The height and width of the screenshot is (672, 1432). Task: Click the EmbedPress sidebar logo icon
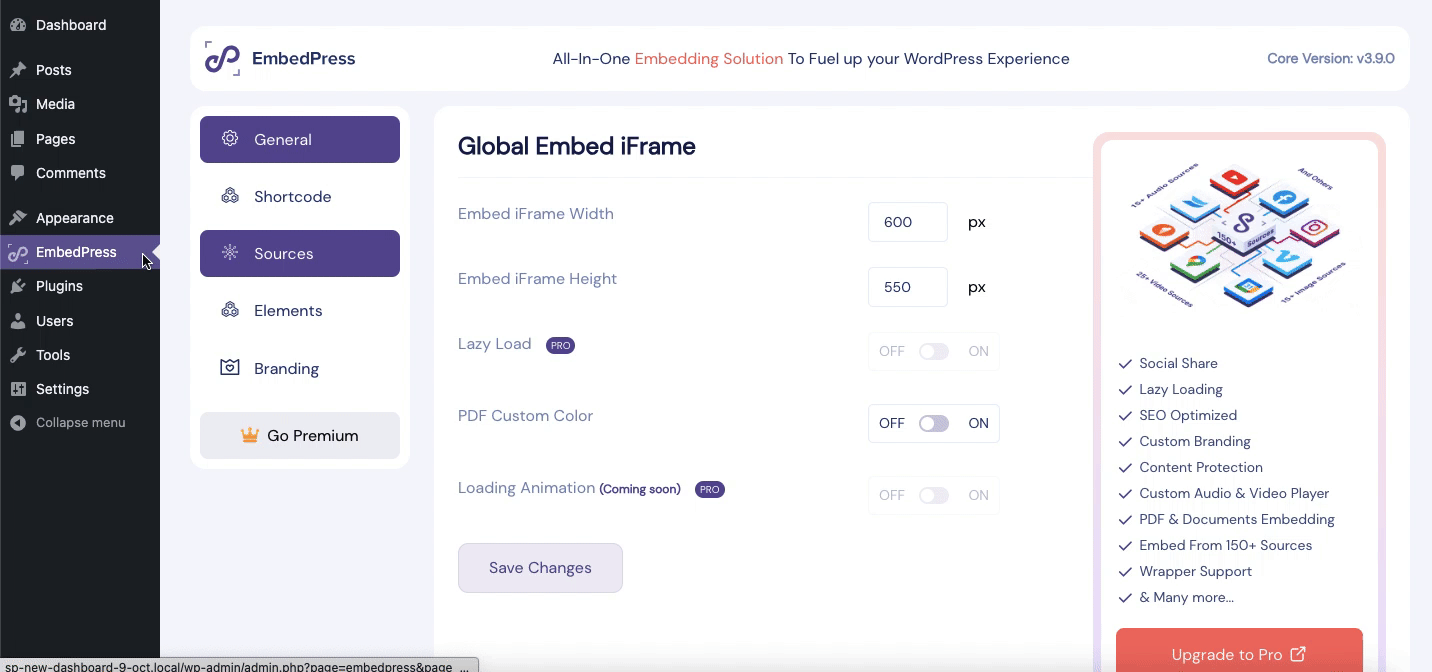tap(18, 253)
